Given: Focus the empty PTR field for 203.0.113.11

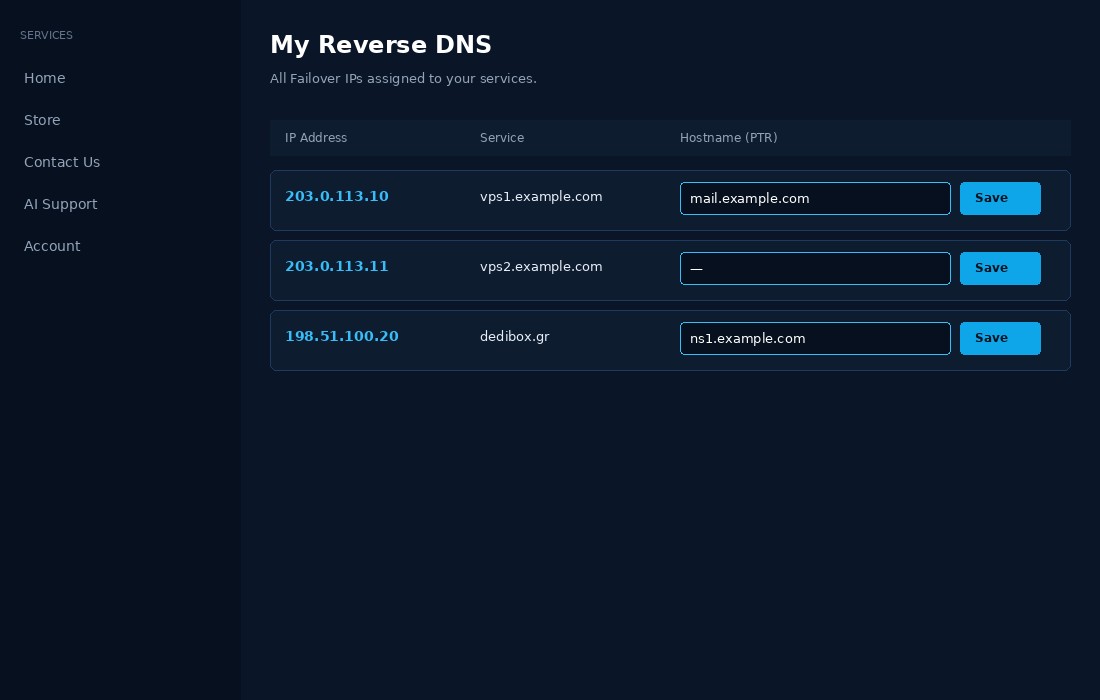Looking at the screenshot, I should pos(815,269).
